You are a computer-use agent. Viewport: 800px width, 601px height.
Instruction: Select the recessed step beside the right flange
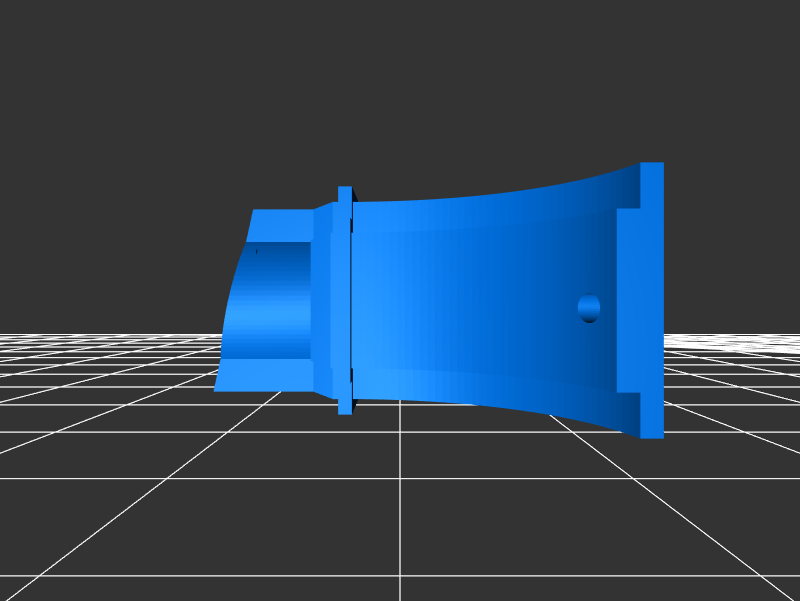627,300
